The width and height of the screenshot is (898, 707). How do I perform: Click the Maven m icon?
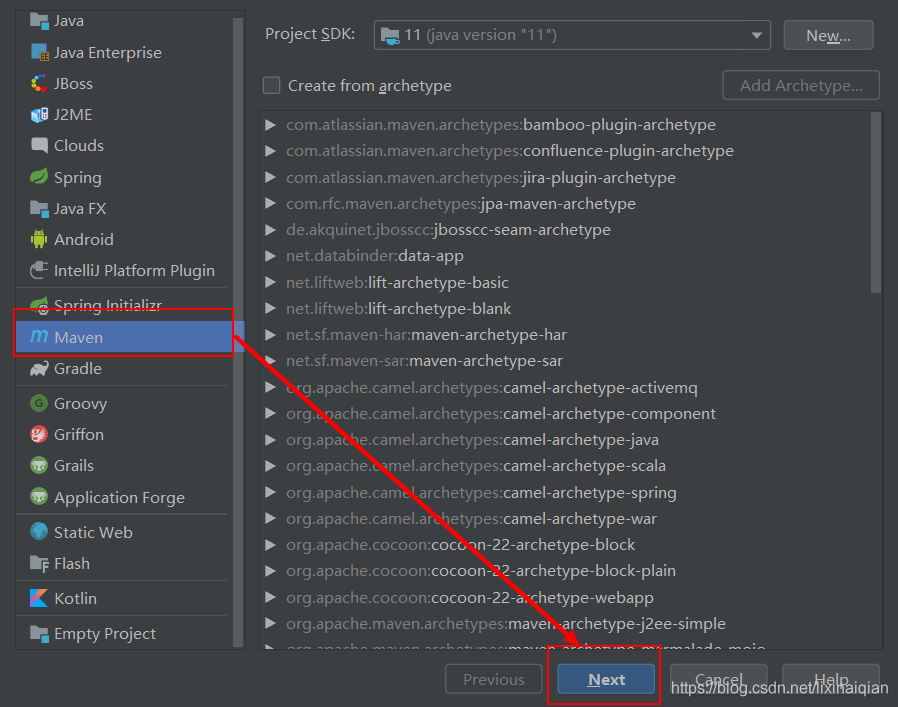(x=39, y=336)
